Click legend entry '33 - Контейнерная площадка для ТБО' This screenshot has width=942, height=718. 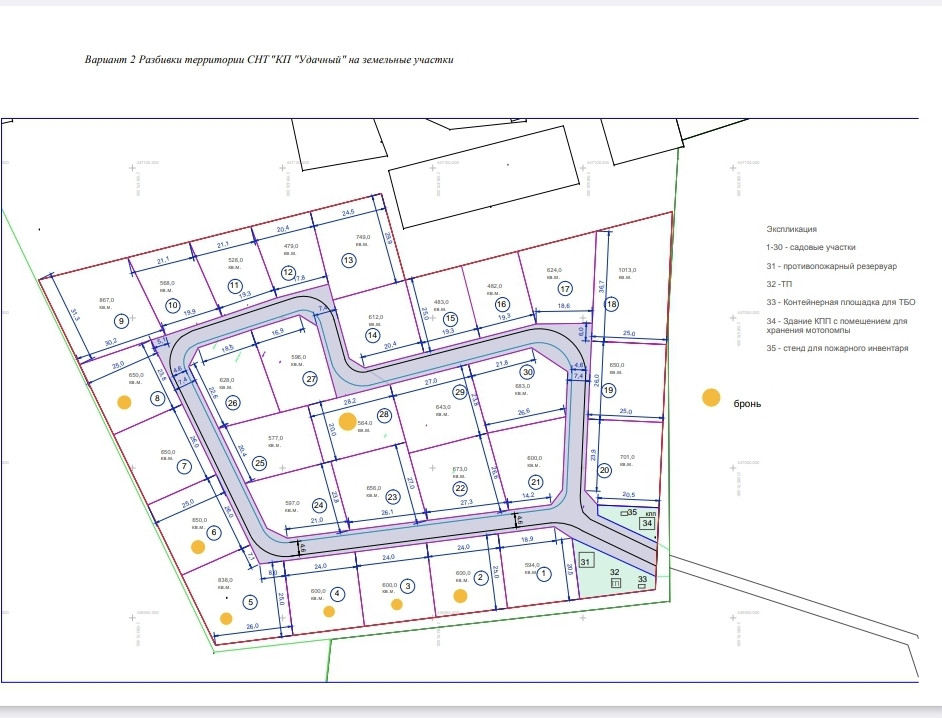[840, 302]
